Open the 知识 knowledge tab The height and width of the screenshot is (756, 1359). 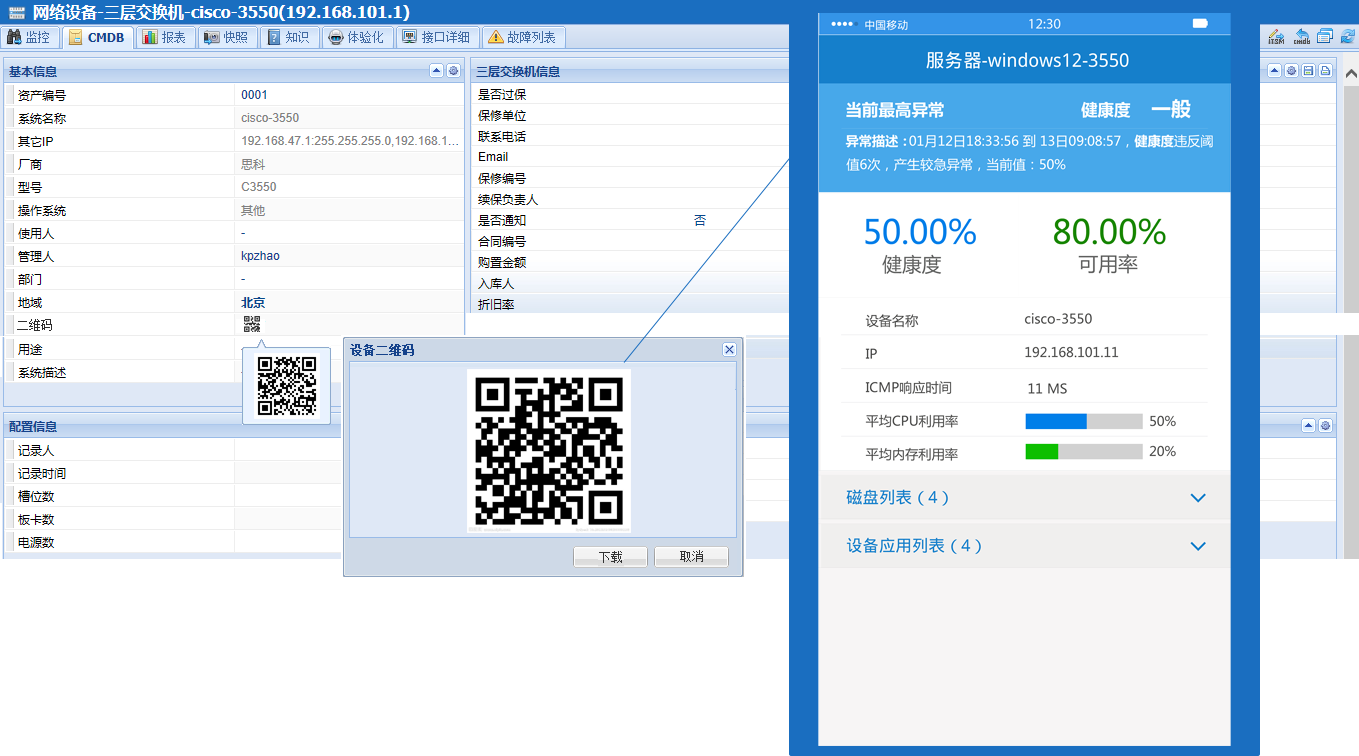pyautogui.click(x=288, y=37)
